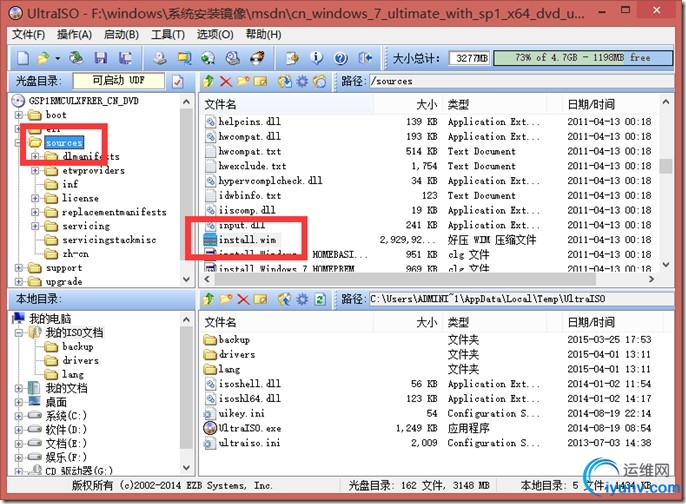Click the Rename icon in the image pane toolbar
686x504 pixels.
[260, 81]
